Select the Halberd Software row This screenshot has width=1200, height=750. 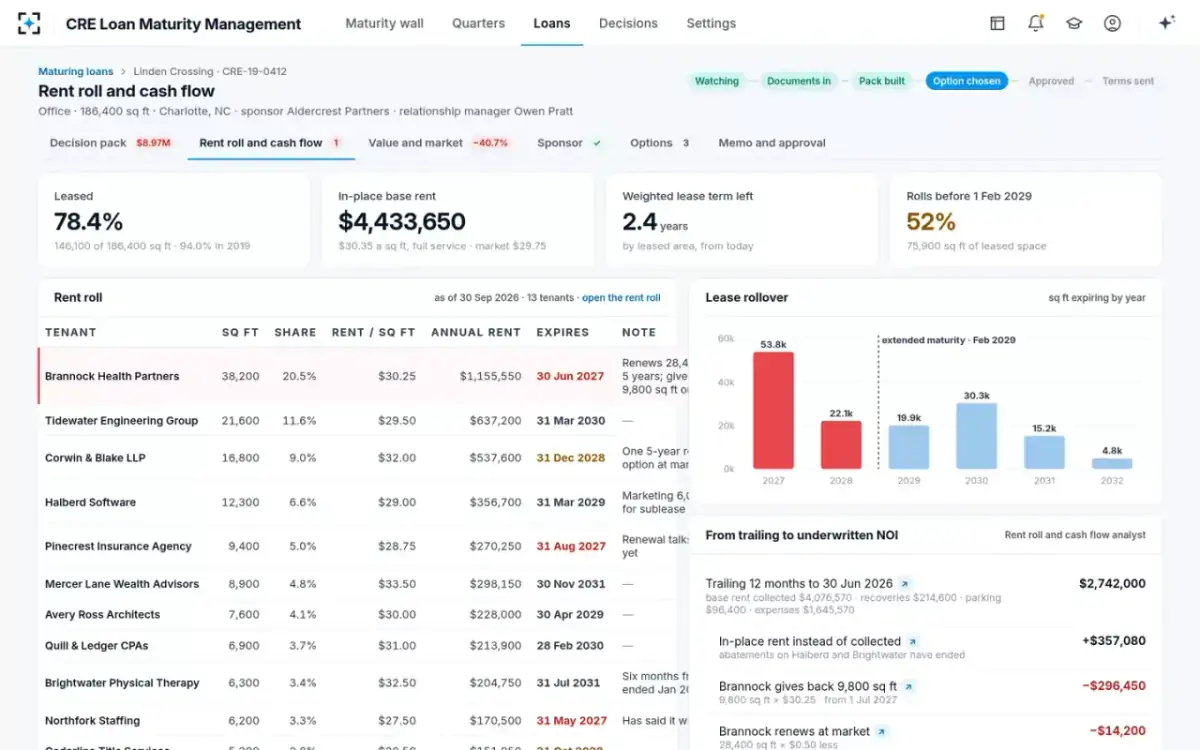click(x=357, y=502)
